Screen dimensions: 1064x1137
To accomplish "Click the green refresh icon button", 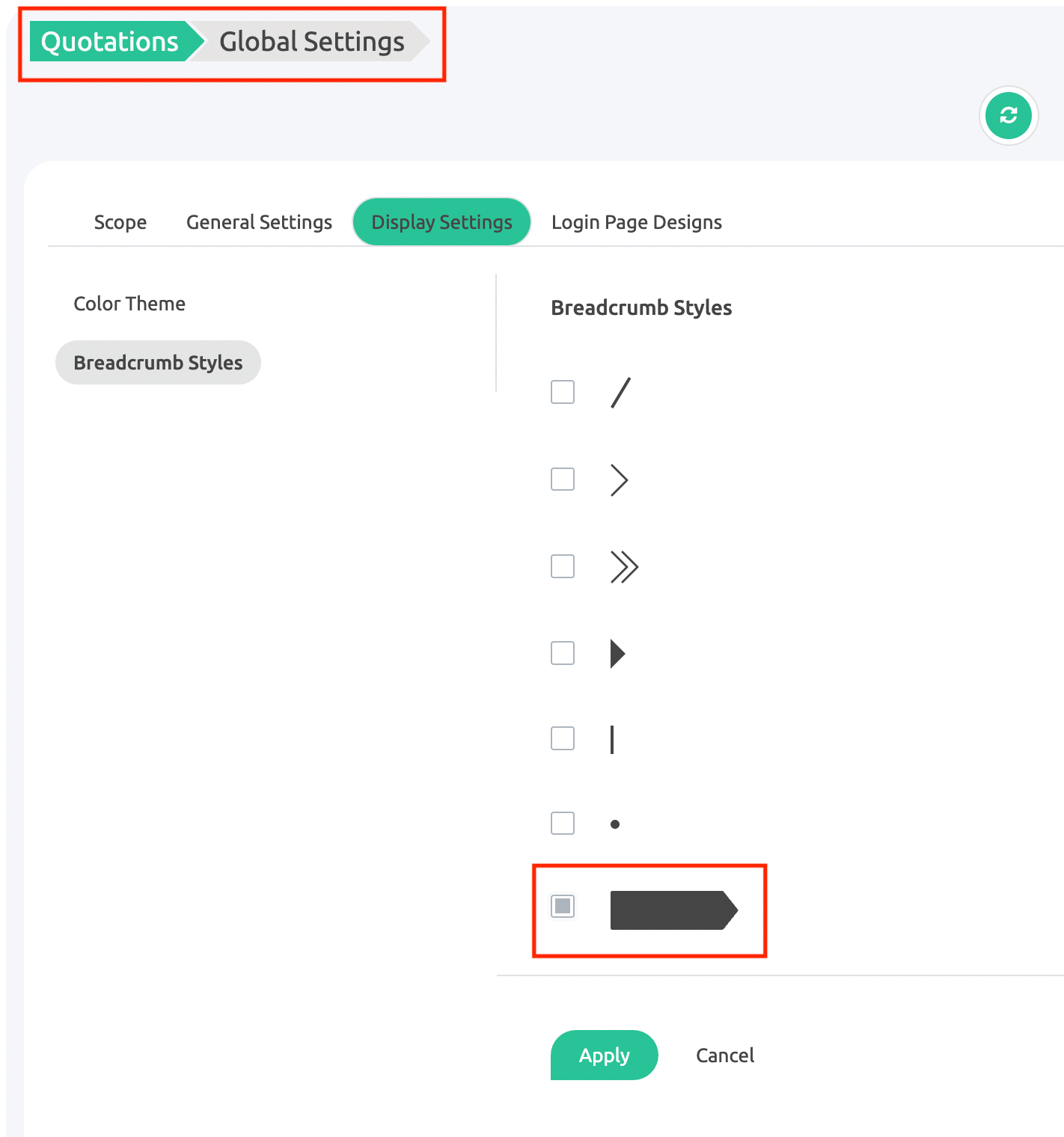I will click(x=1008, y=116).
